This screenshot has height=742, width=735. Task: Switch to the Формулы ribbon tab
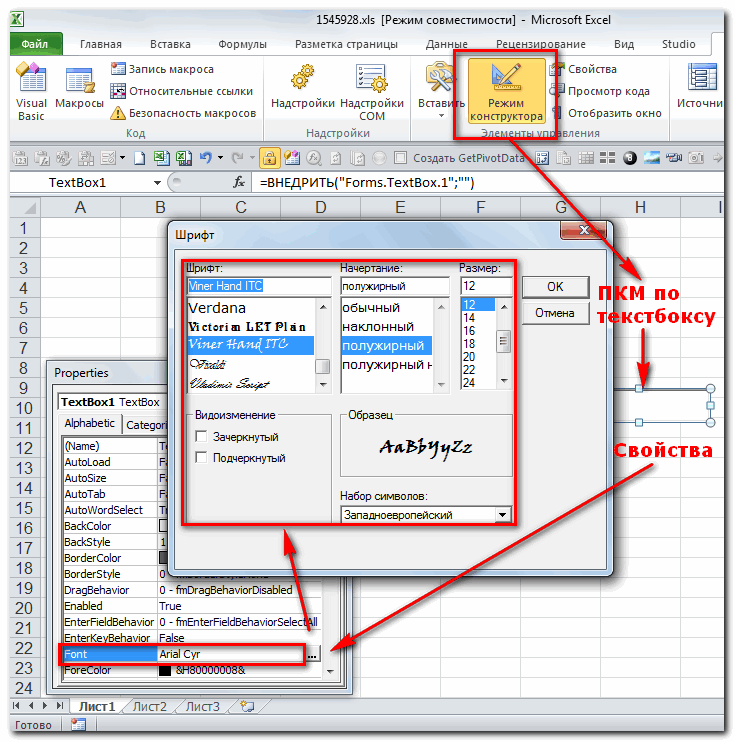pos(242,44)
